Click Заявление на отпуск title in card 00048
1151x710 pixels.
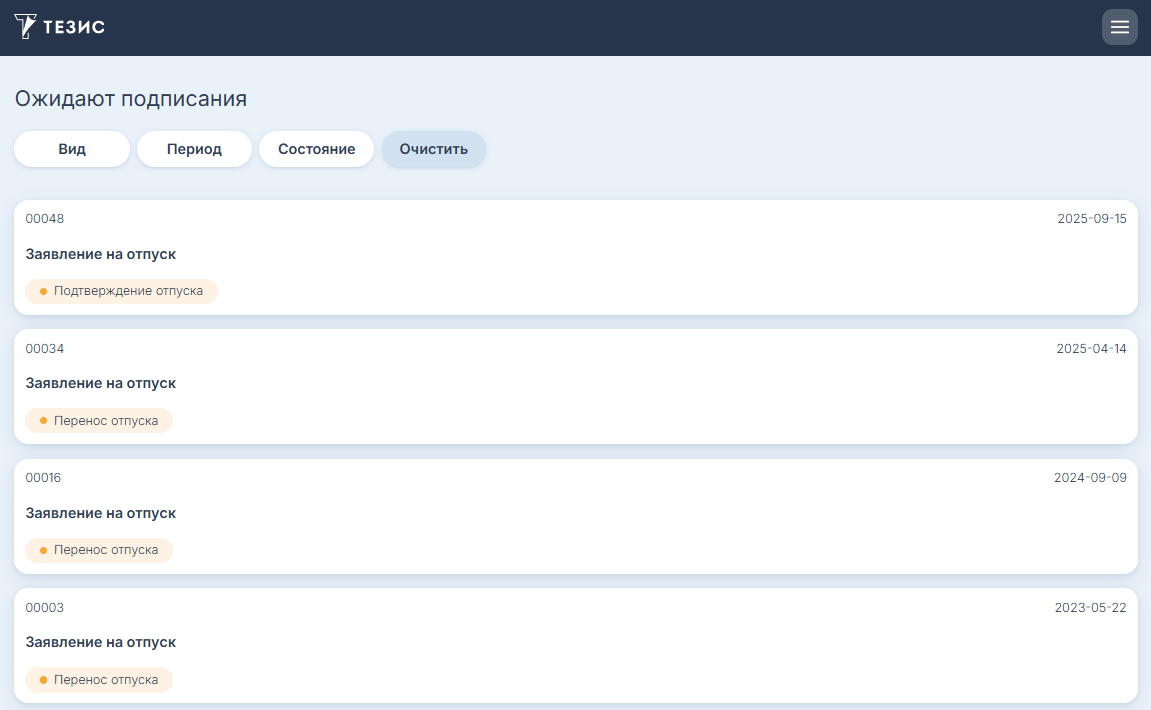(x=101, y=254)
